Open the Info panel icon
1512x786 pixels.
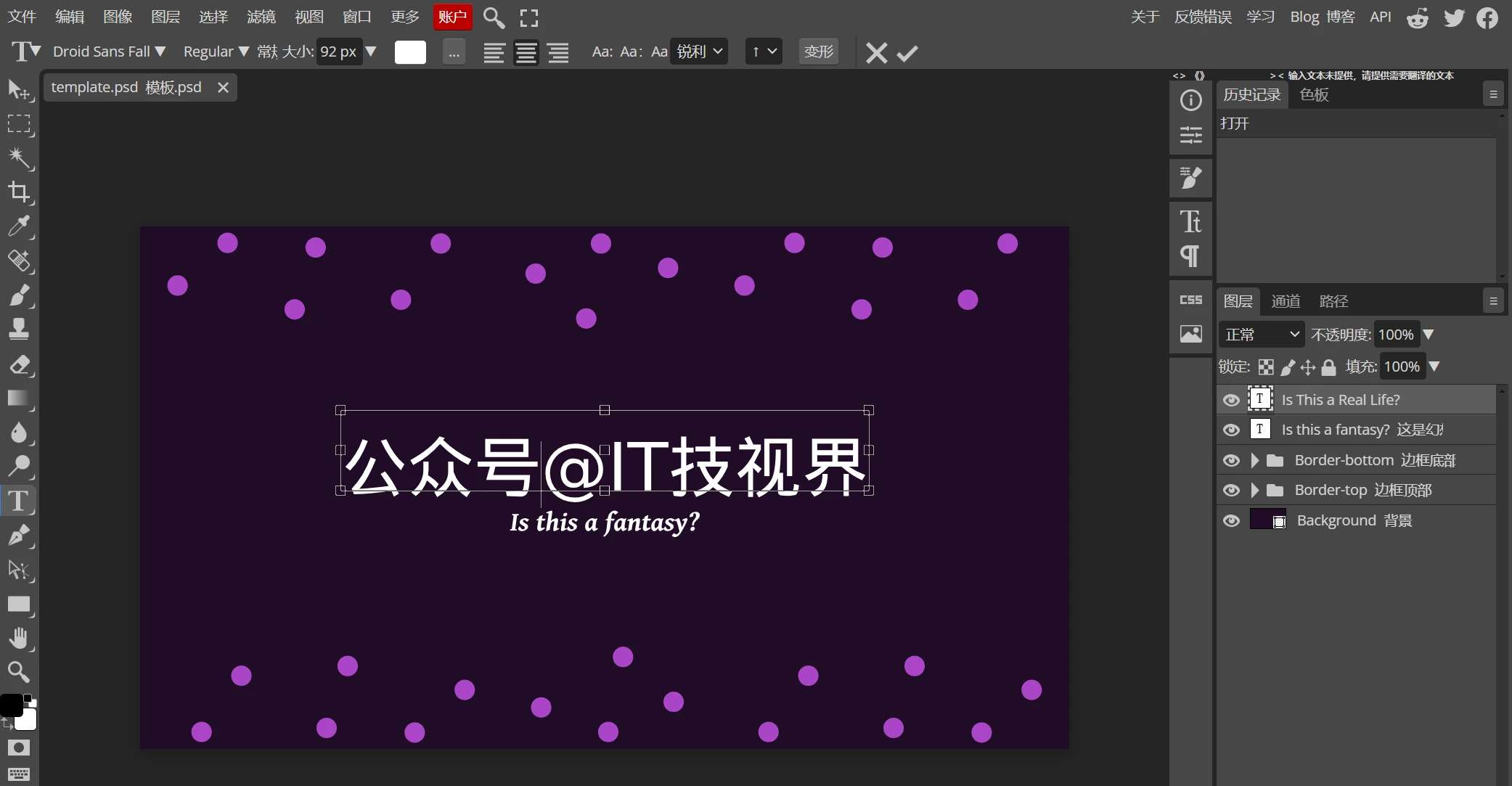pyautogui.click(x=1190, y=100)
